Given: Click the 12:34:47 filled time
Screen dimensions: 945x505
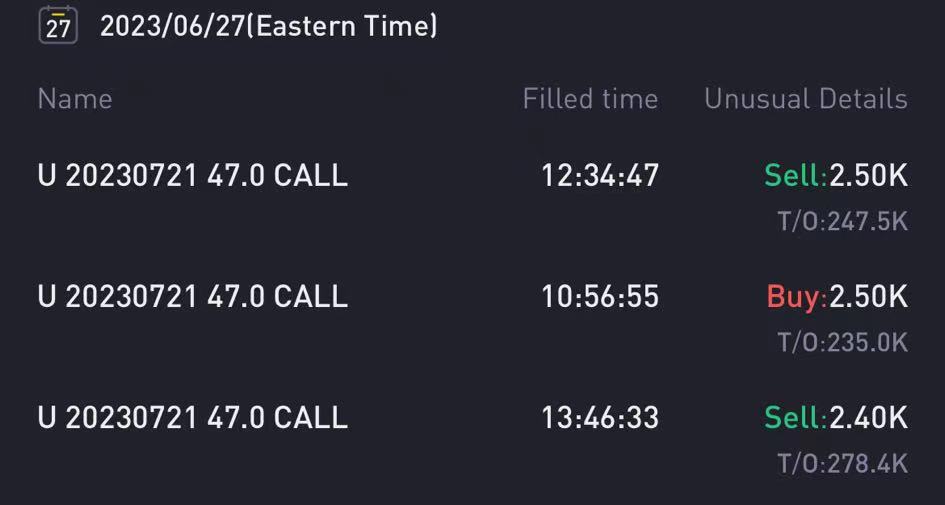Looking at the screenshot, I should click(x=600, y=176).
